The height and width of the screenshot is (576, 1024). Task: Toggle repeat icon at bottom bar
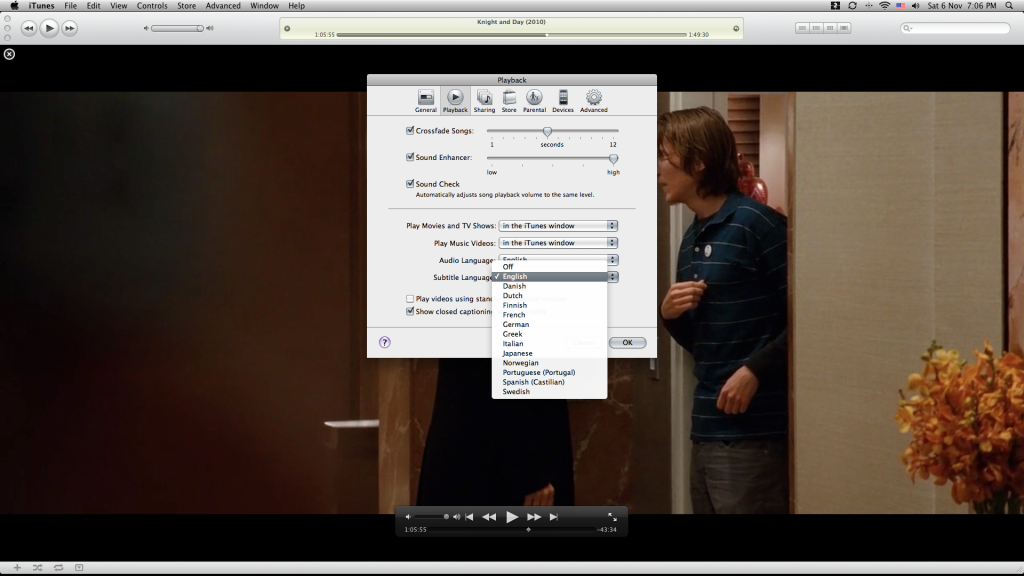click(58, 568)
